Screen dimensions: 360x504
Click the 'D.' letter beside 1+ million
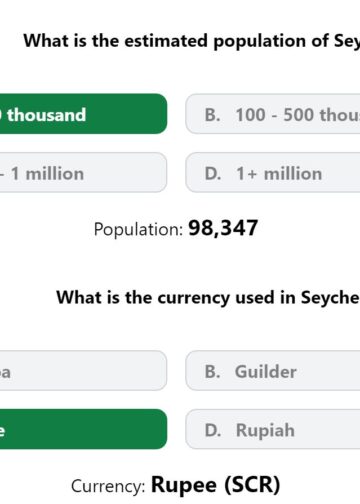213,173
